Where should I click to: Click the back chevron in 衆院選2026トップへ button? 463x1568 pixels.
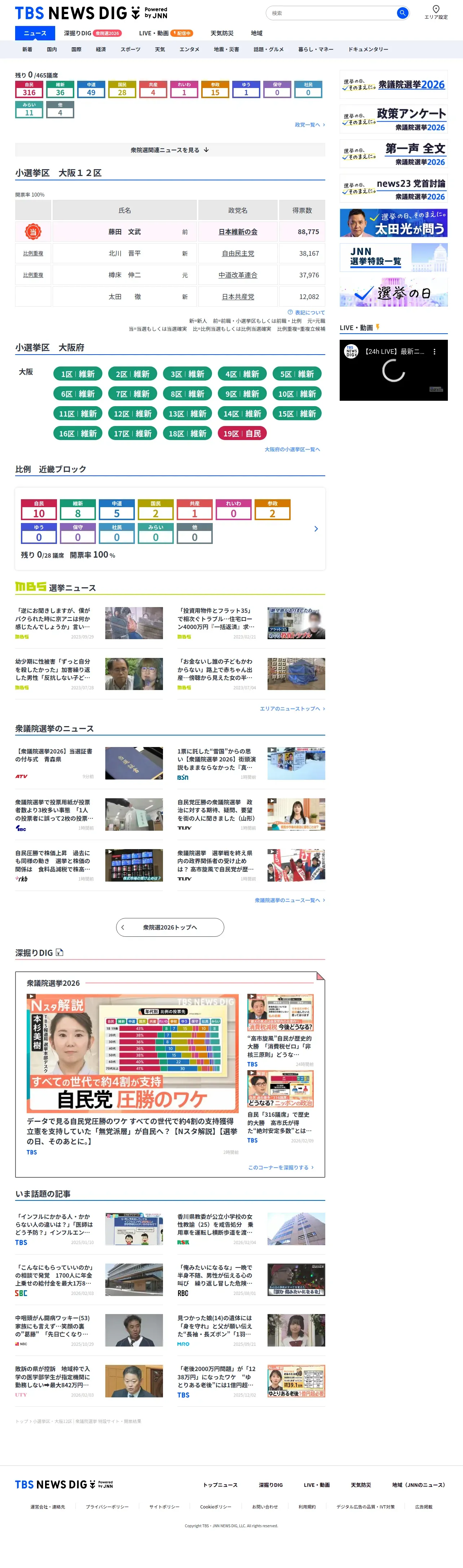(123, 928)
